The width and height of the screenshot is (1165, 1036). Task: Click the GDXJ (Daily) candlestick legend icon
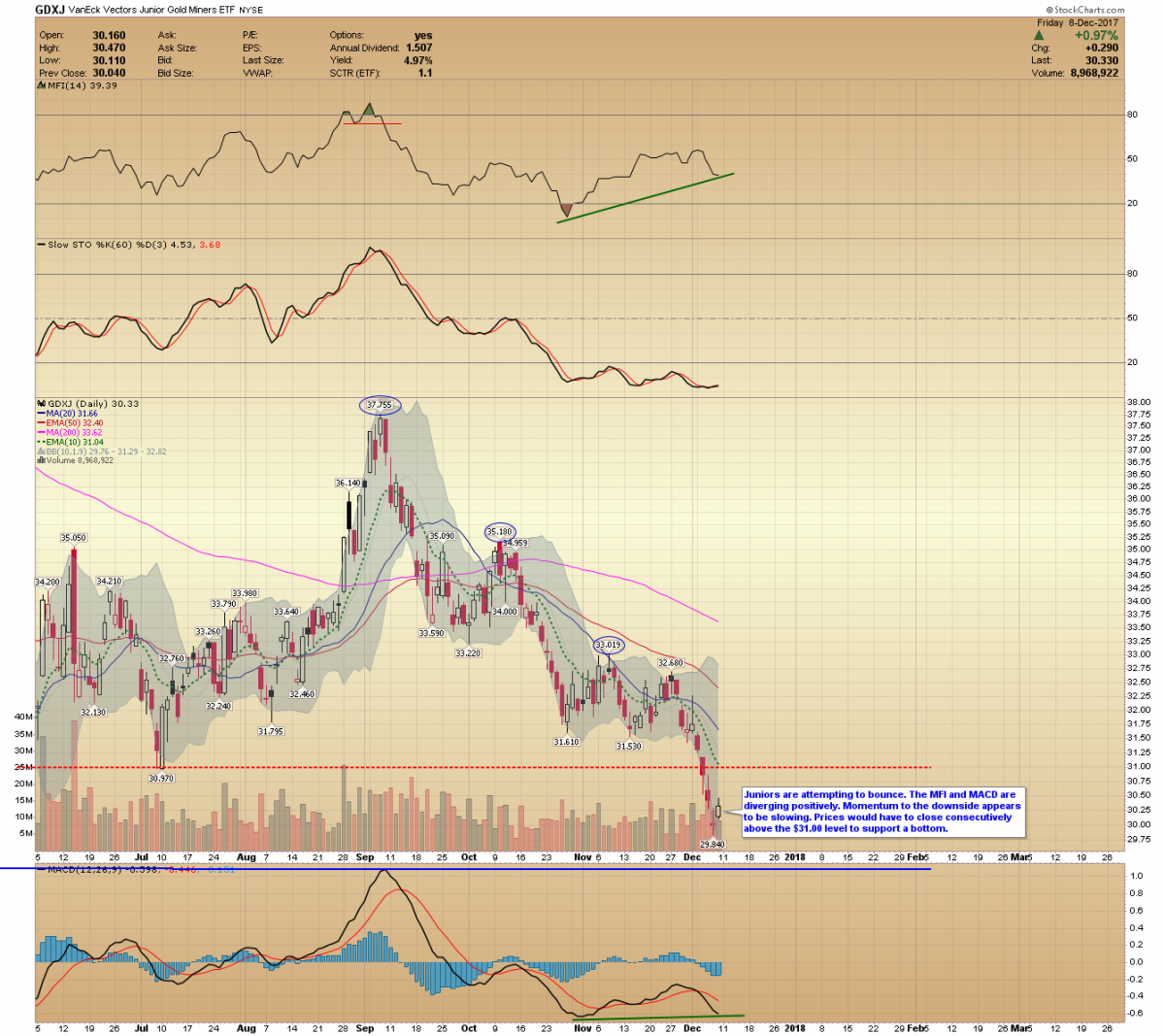[41, 403]
